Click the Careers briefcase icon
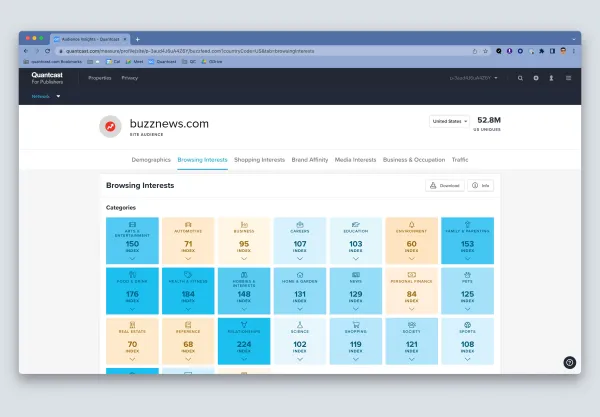600x417 pixels. pyautogui.click(x=300, y=225)
